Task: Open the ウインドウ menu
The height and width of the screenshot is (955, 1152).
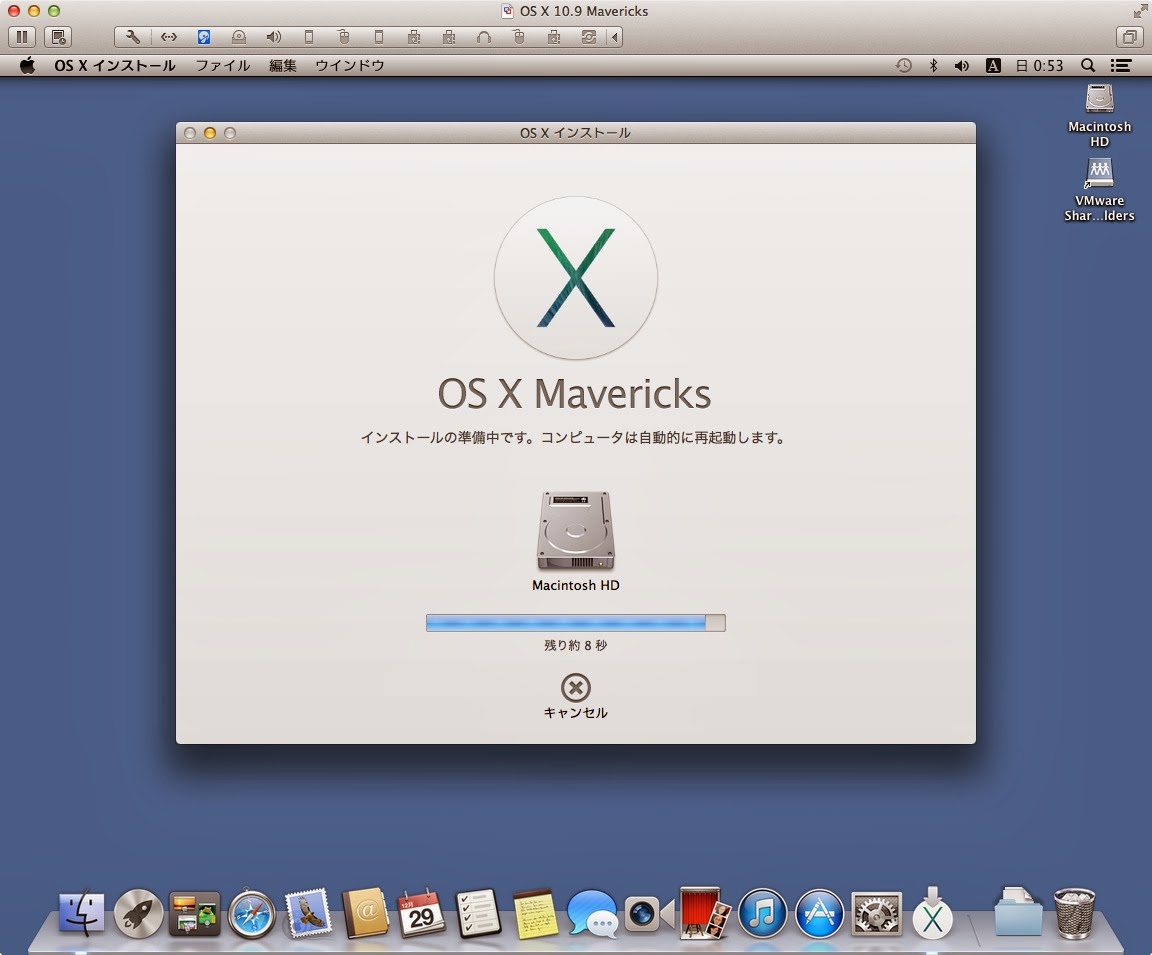Action: pos(350,65)
